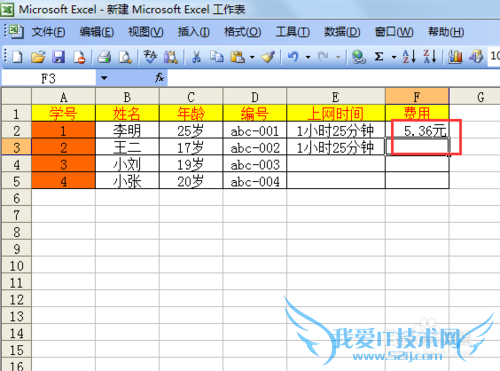Click the greyed Redo arrow

click(x=323, y=57)
